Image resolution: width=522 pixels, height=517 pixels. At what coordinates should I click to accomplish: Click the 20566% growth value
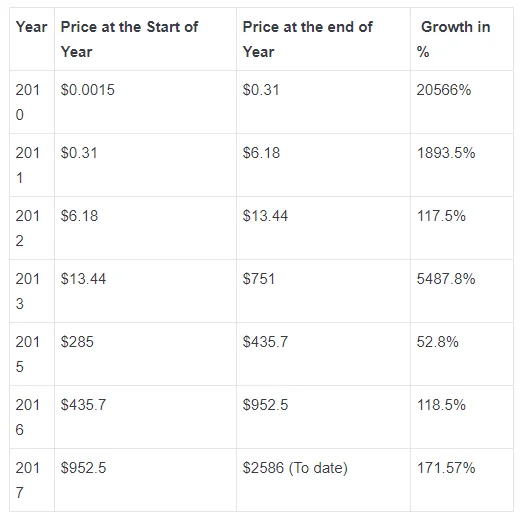pyautogui.click(x=444, y=90)
